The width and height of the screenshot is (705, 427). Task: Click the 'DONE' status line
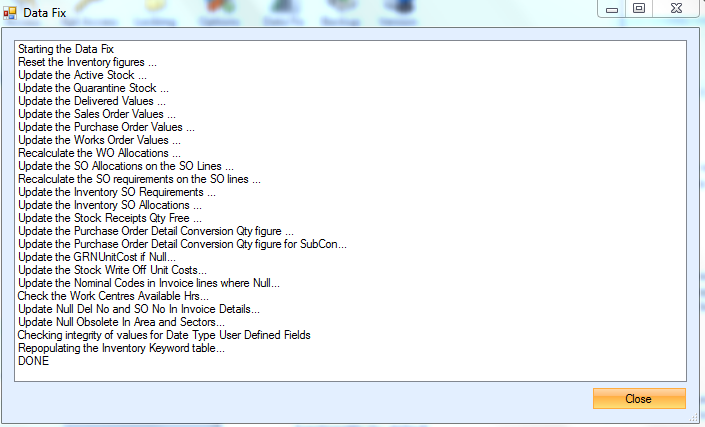[33, 361]
